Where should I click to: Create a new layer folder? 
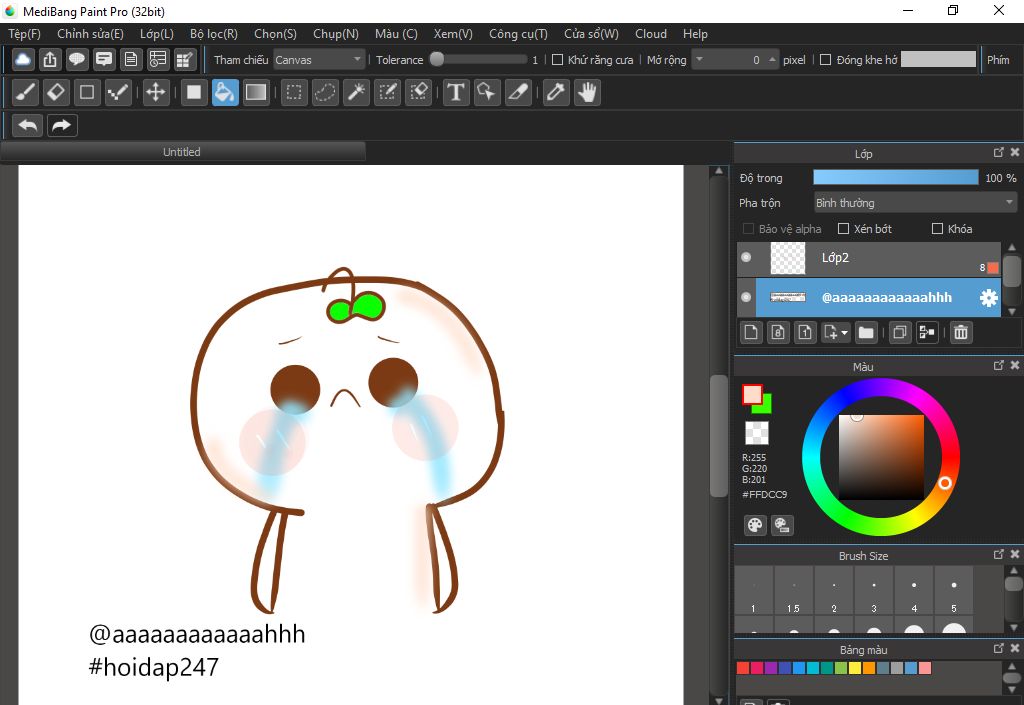click(866, 332)
